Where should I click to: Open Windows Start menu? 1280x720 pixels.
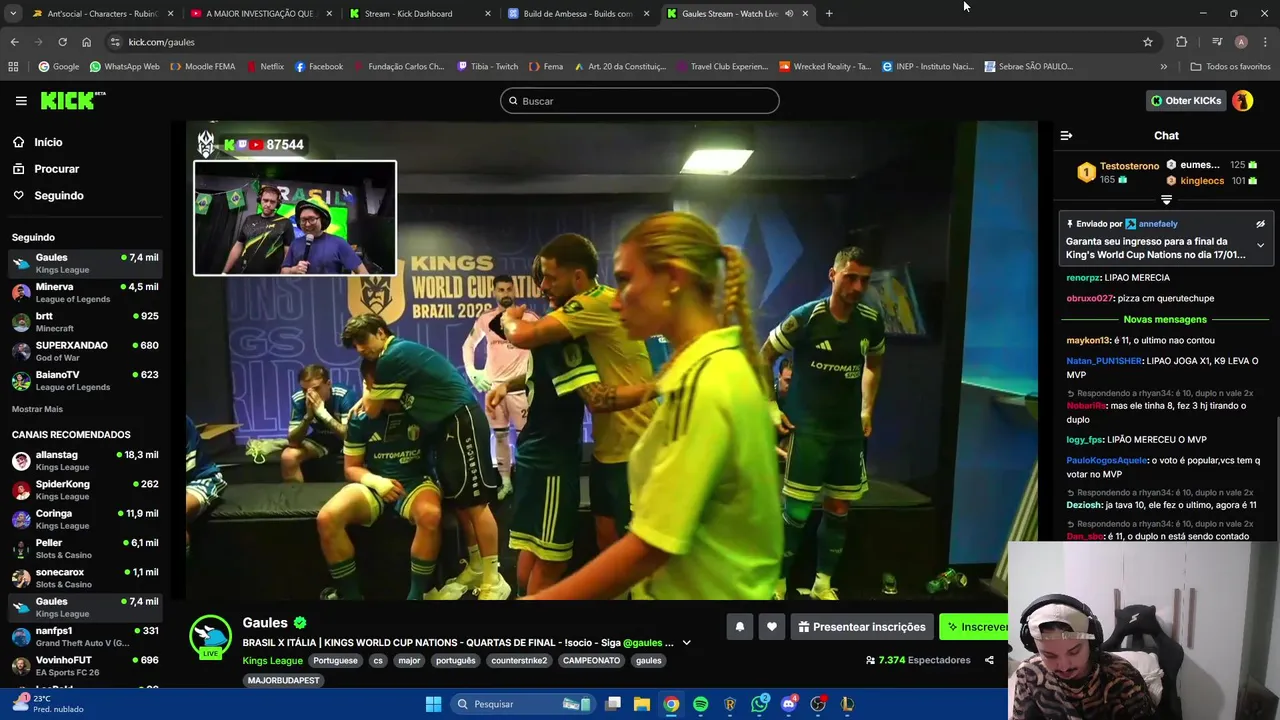[x=433, y=704]
